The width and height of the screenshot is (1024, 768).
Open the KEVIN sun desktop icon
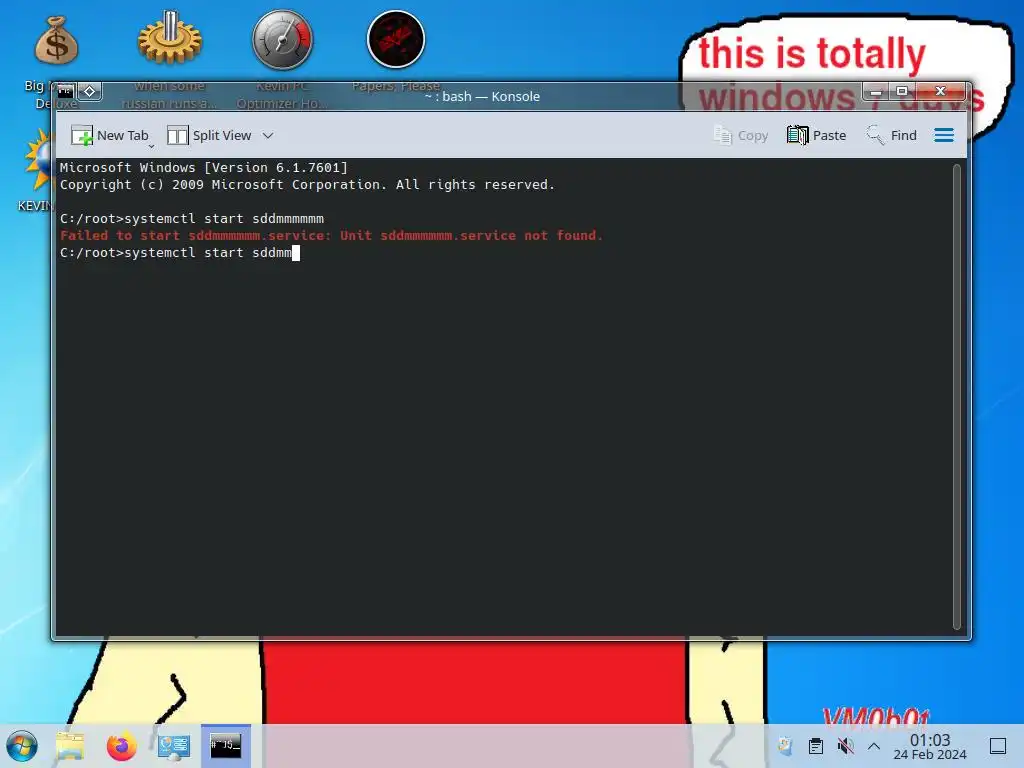39,160
